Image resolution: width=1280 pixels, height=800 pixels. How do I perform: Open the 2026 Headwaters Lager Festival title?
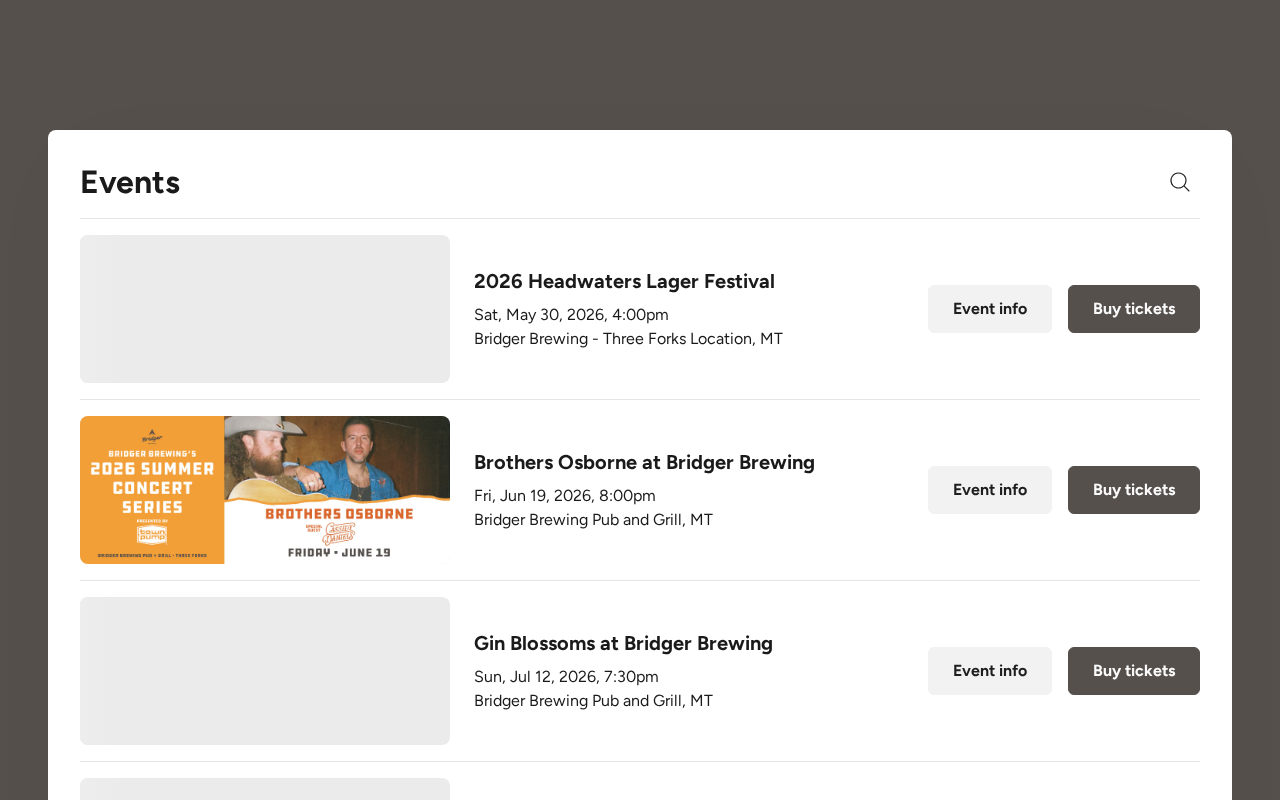[624, 281]
